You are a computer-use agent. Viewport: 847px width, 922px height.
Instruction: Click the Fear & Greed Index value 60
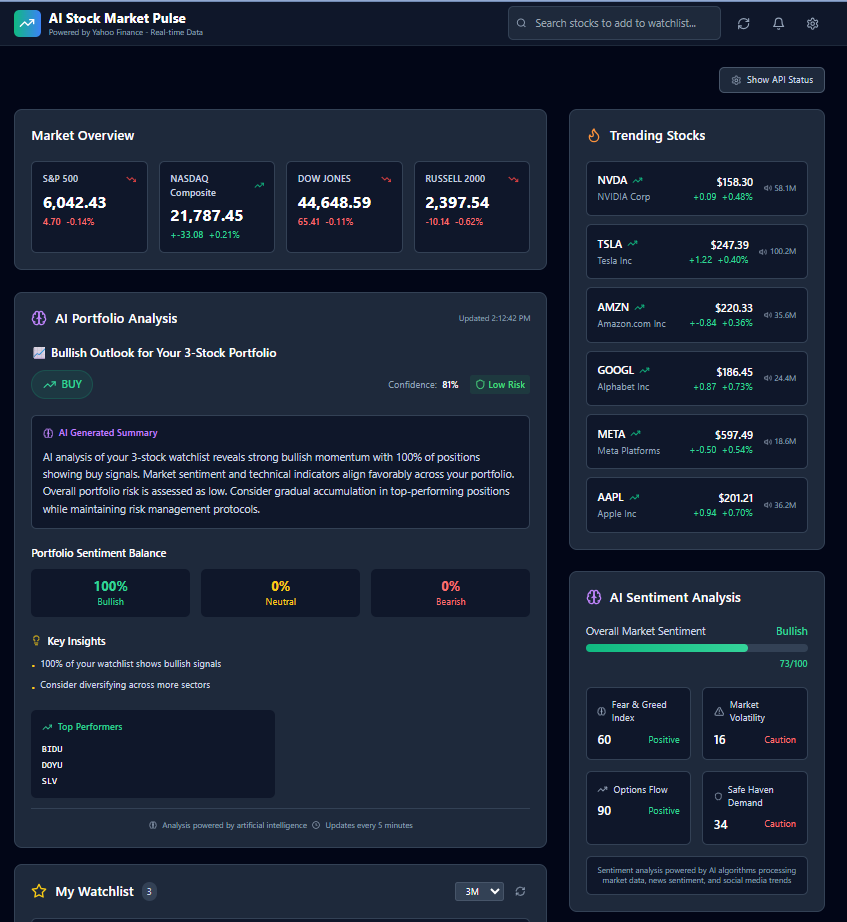[604, 740]
